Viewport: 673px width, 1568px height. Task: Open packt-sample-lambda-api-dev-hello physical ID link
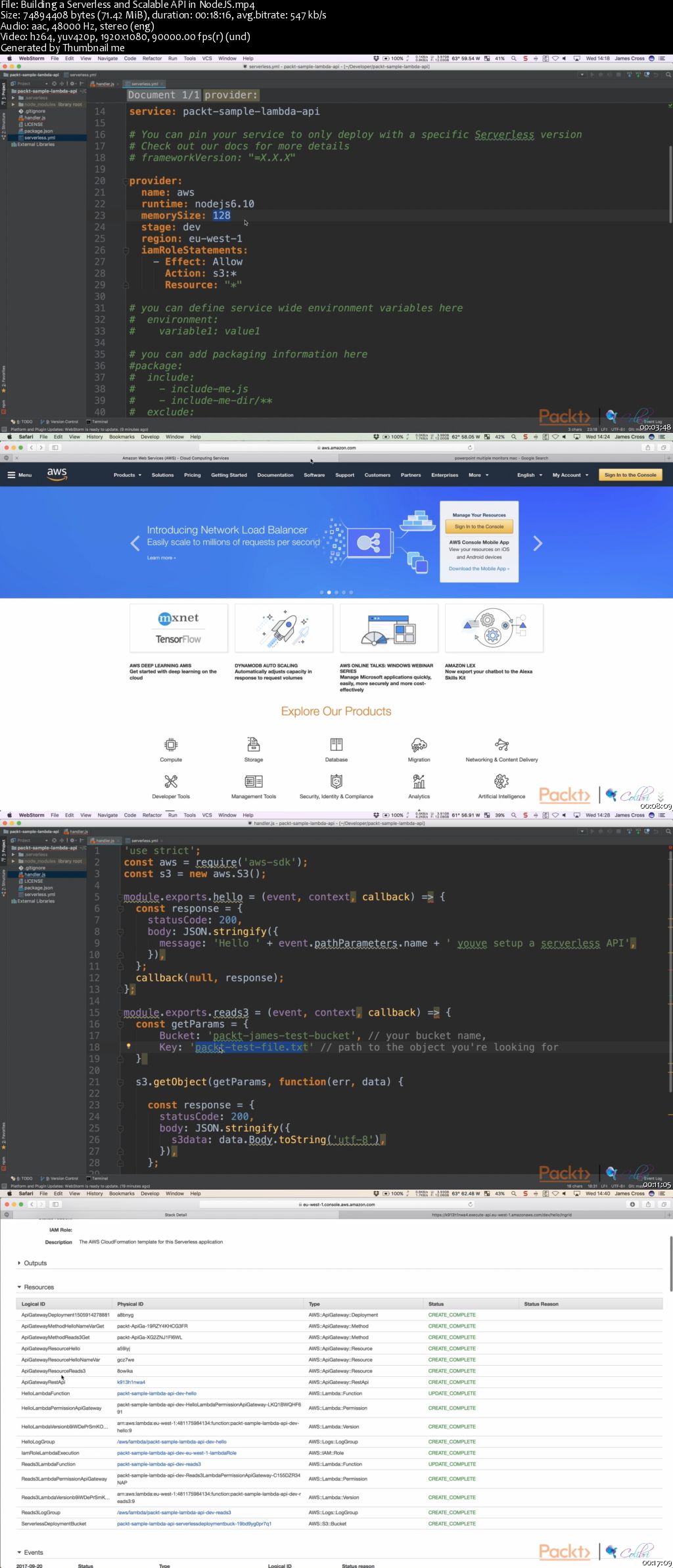click(x=156, y=1393)
